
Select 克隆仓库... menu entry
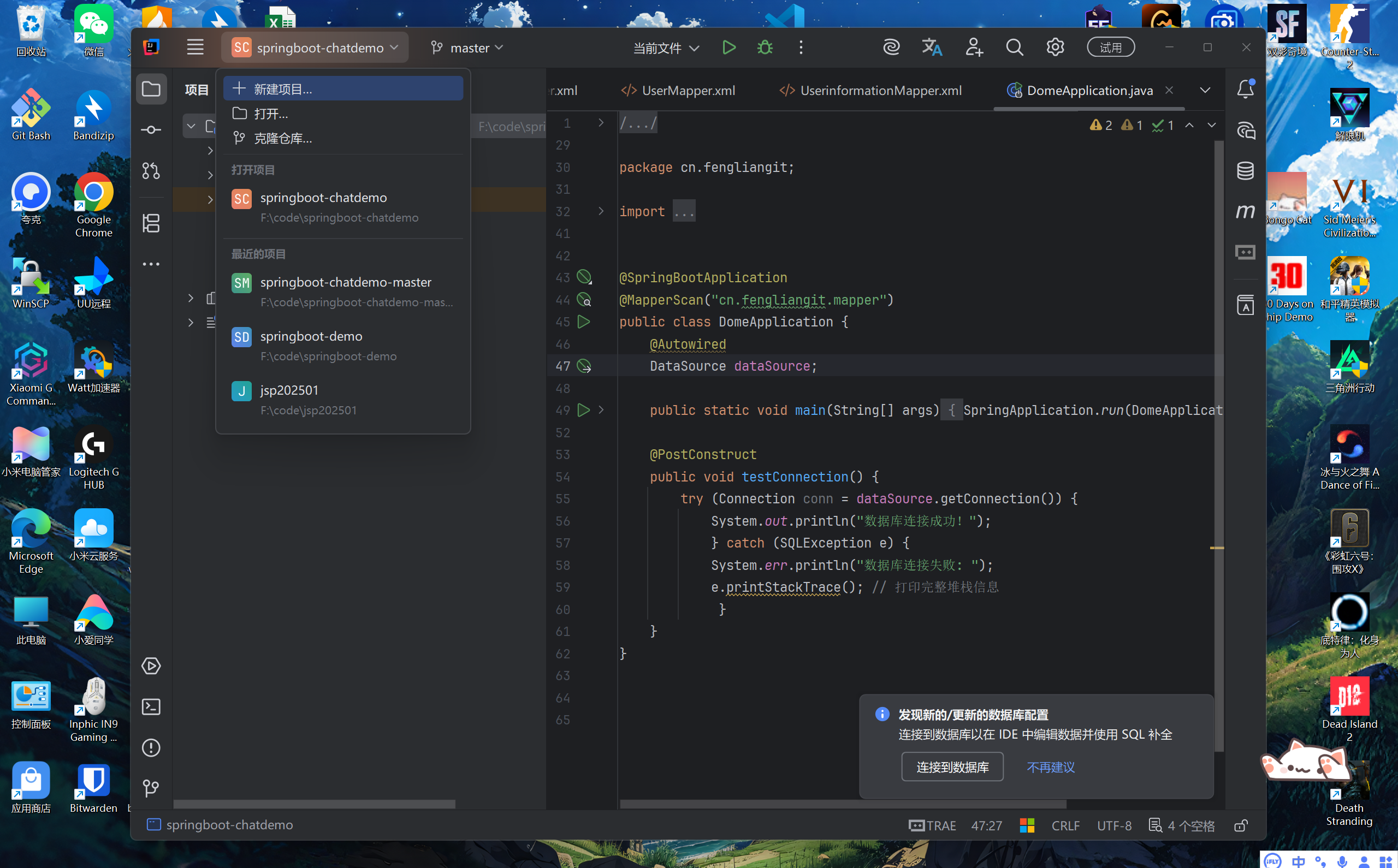point(343,138)
